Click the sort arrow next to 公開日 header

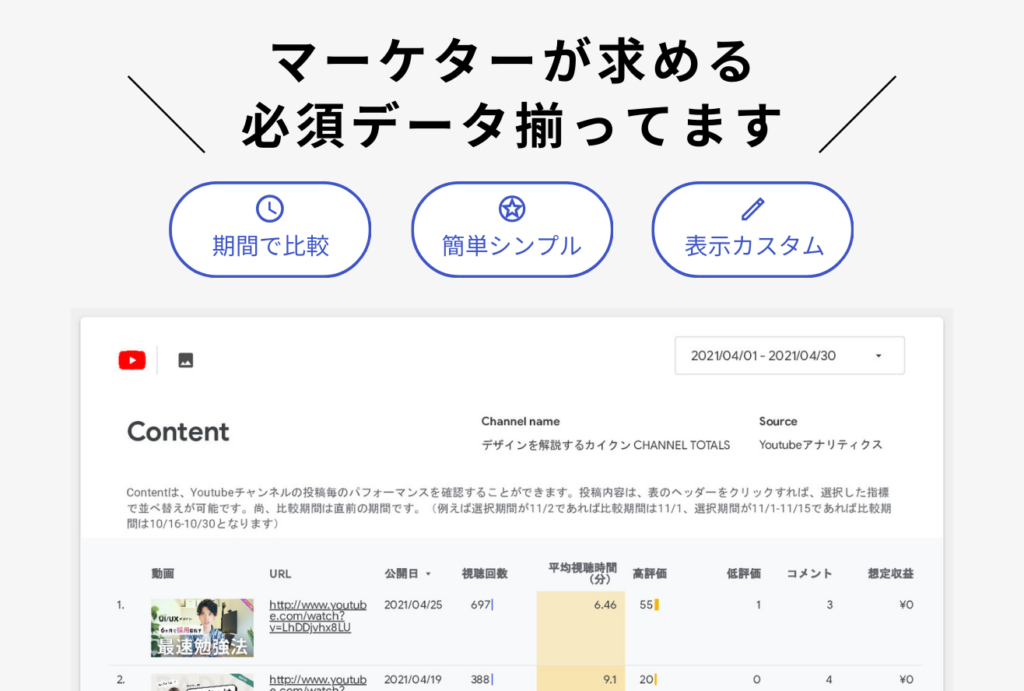[428, 574]
